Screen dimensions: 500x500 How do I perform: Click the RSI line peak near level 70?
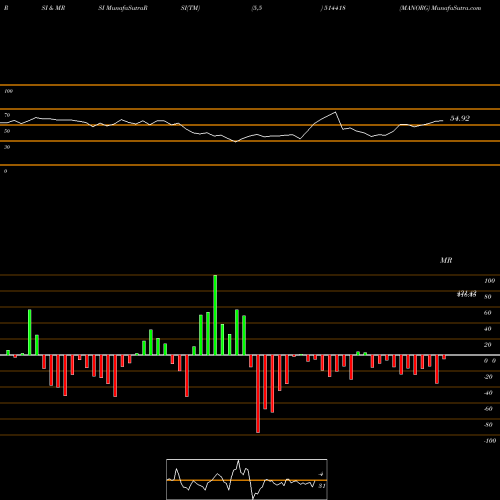[335, 112]
